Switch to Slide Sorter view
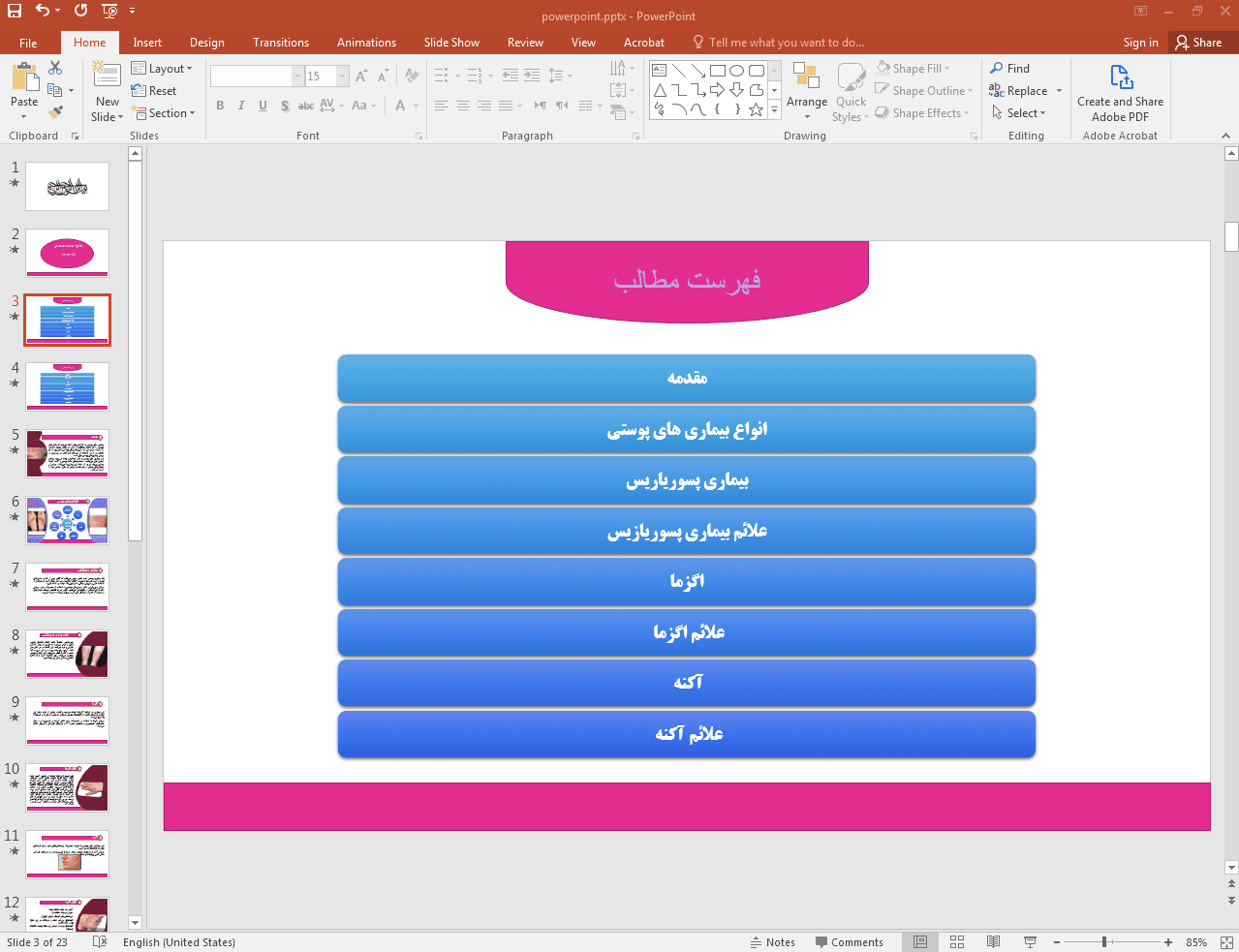The width and height of the screenshot is (1239, 952). [957, 942]
